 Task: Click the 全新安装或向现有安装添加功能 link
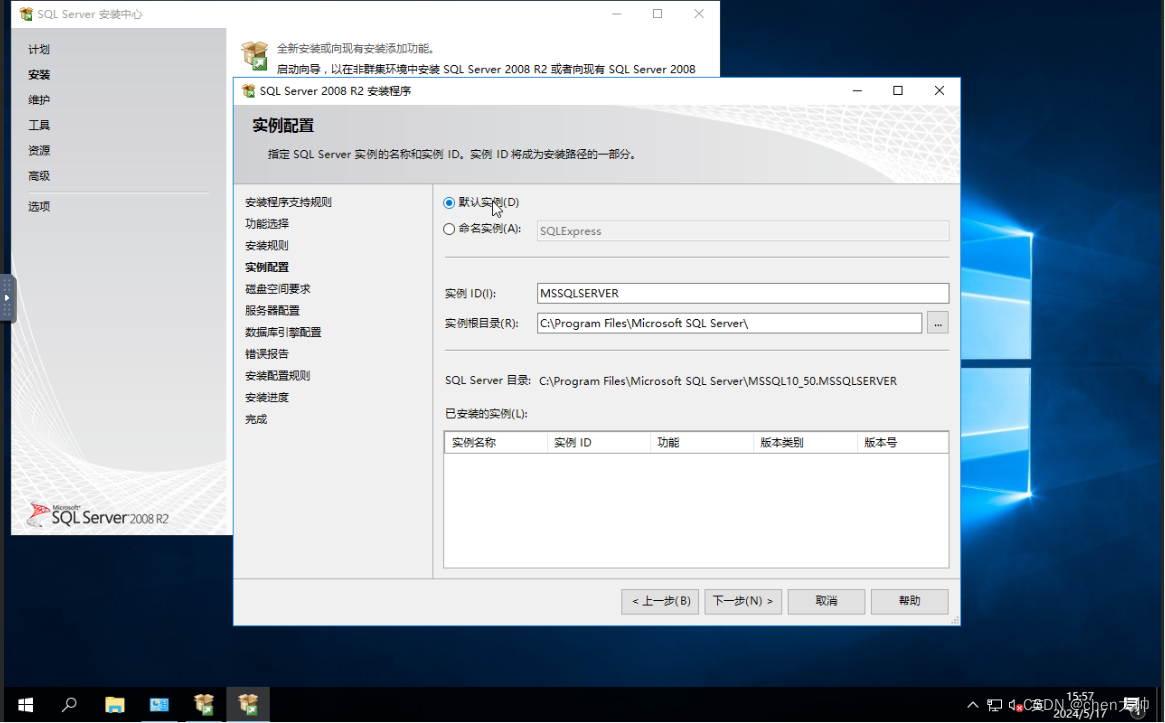pyautogui.click(x=355, y=48)
